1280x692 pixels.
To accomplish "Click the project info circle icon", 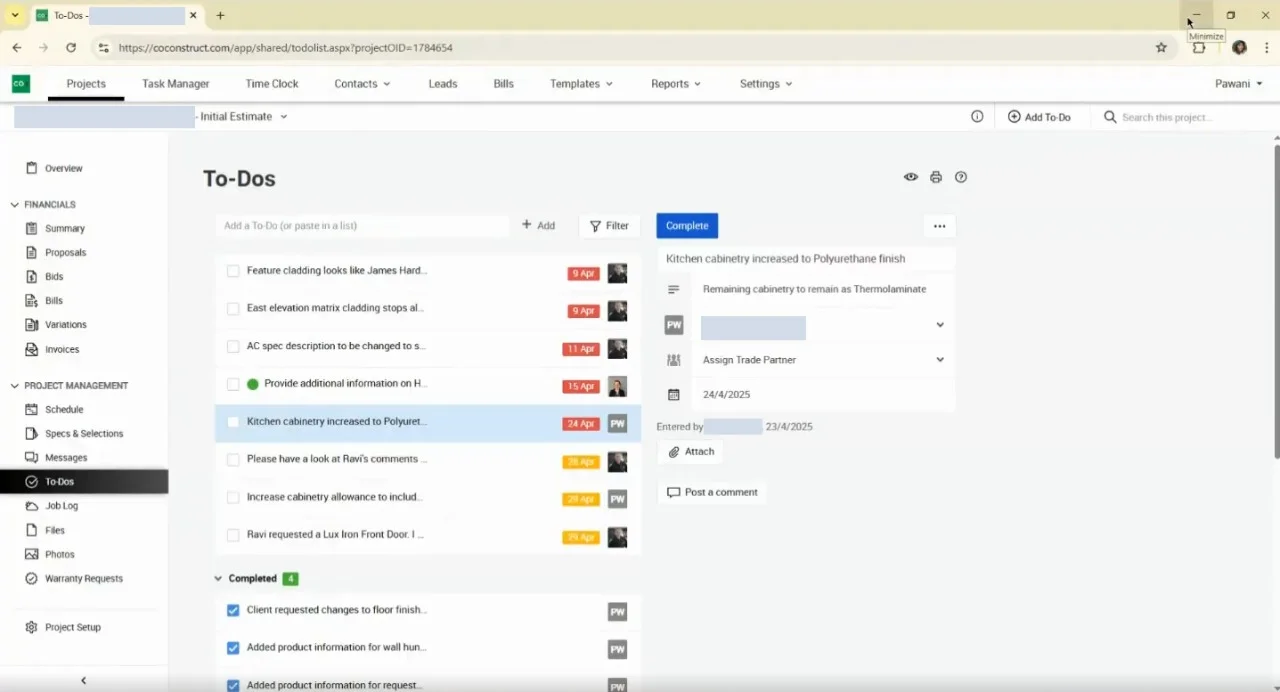I will click(977, 117).
